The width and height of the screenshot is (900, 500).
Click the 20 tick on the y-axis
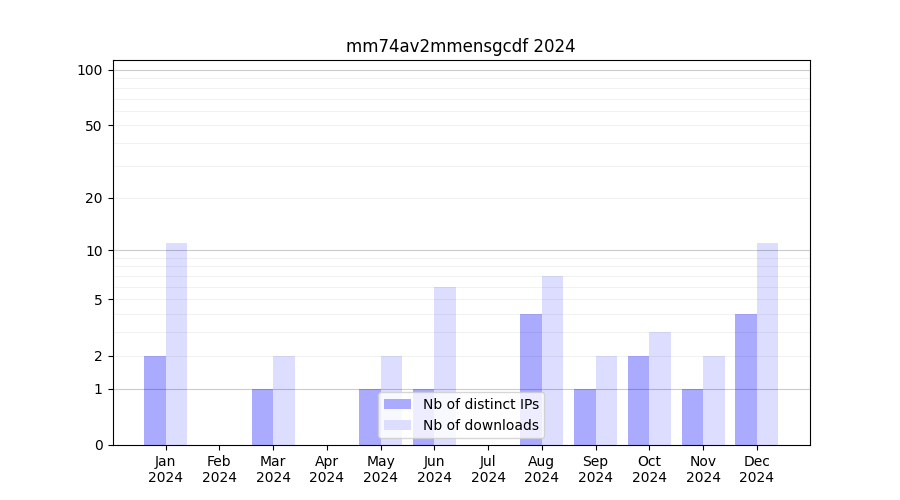[x=94, y=198]
